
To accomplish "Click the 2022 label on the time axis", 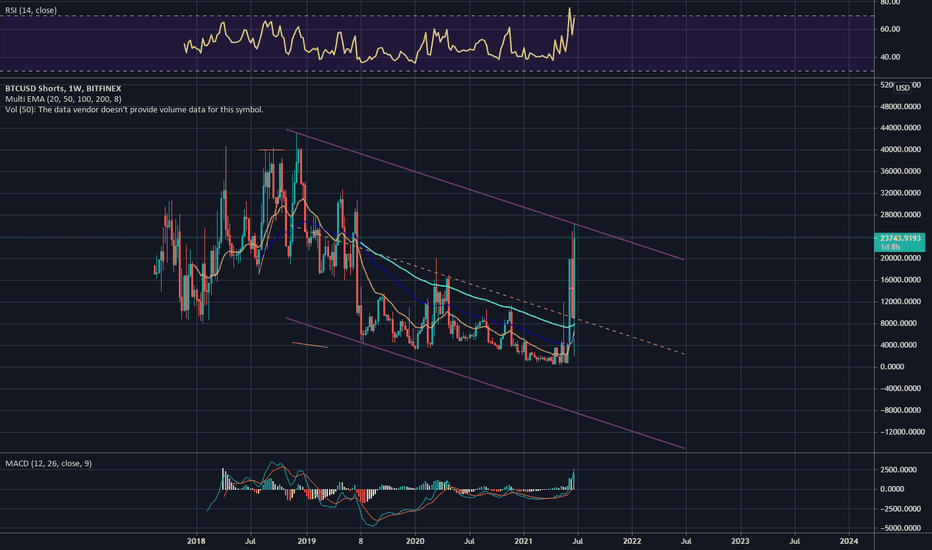I will [632, 541].
